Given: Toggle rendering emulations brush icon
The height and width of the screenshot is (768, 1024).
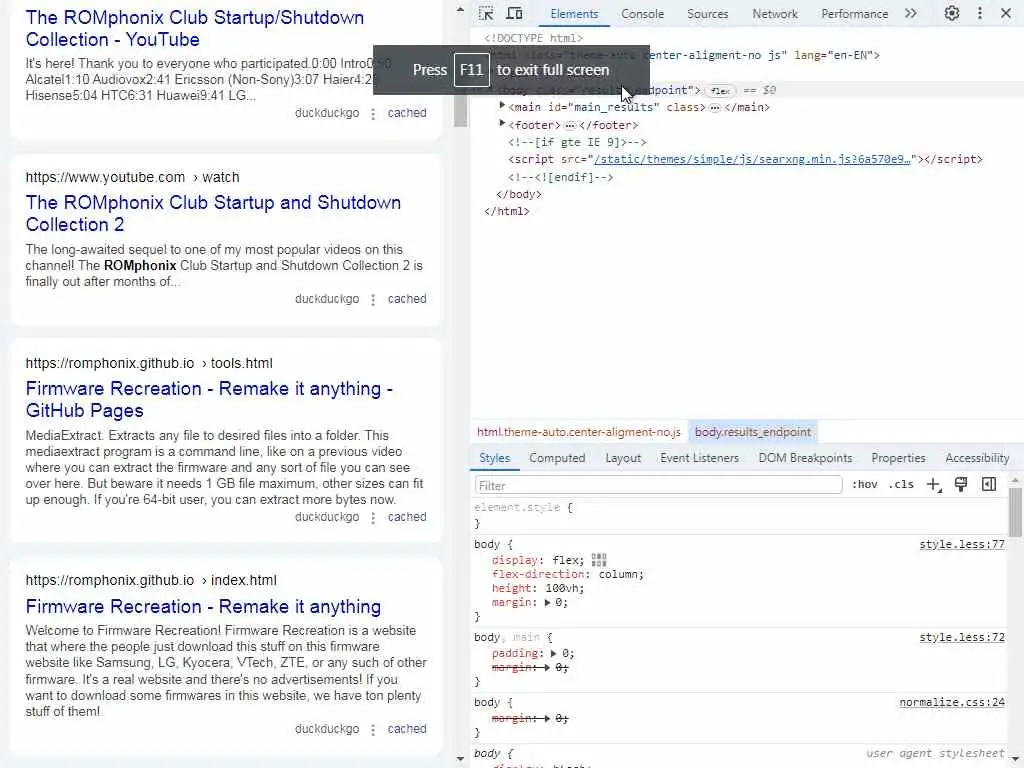Looking at the screenshot, I should tap(961, 485).
